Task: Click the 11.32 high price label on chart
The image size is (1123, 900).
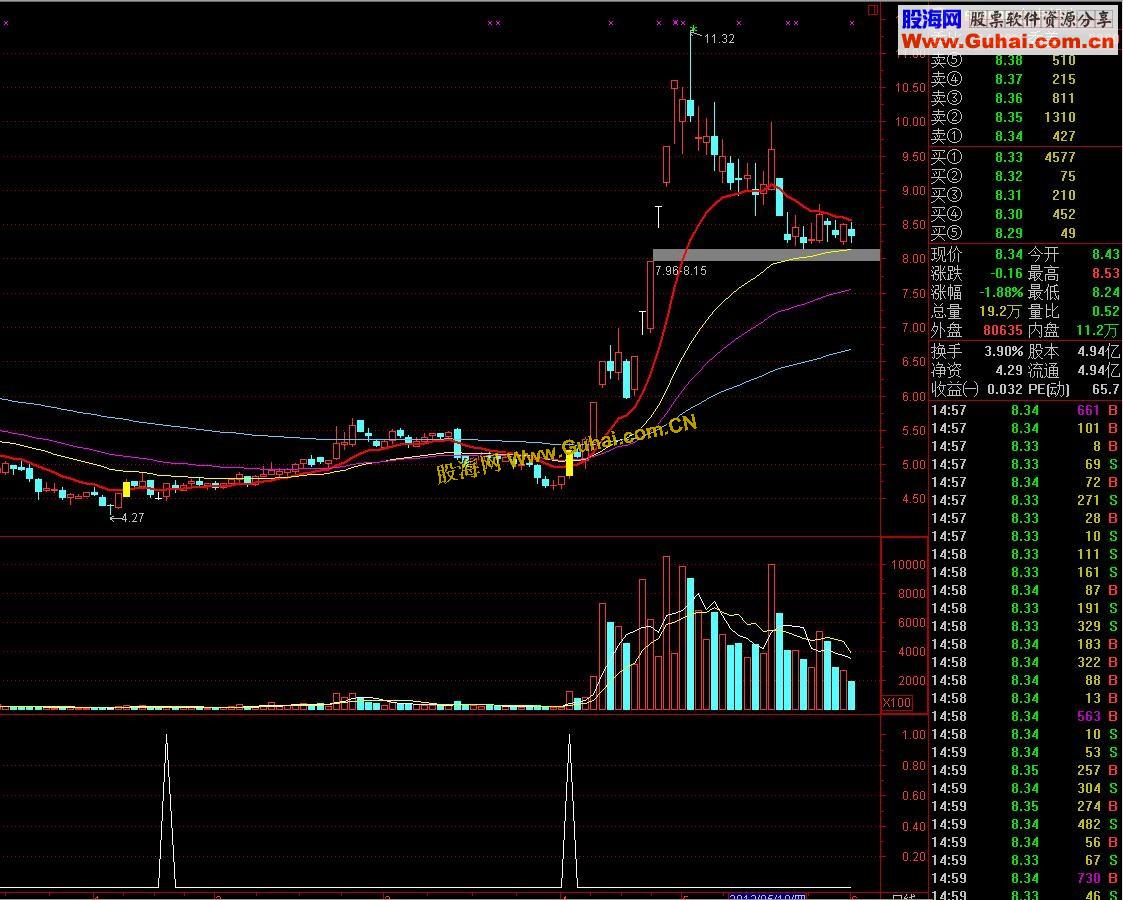Action: [x=719, y=39]
